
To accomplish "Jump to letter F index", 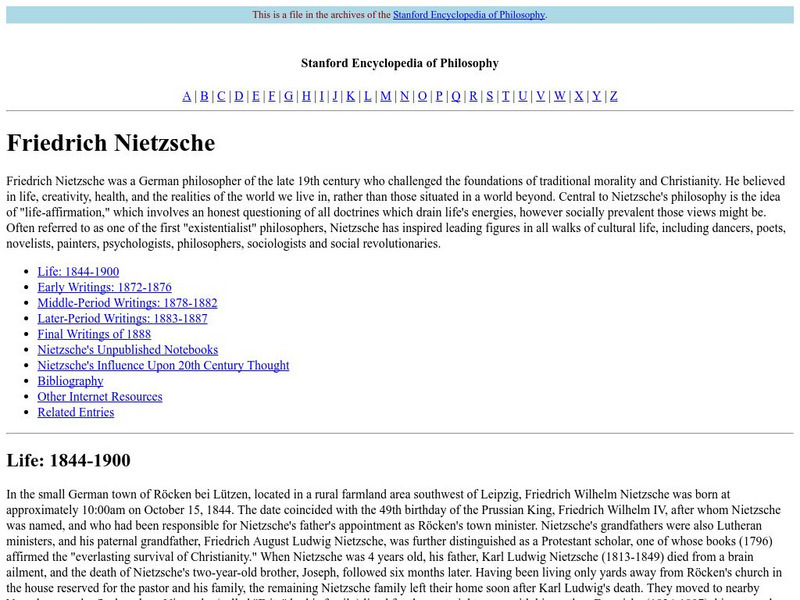I will pyautogui.click(x=271, y=96).
